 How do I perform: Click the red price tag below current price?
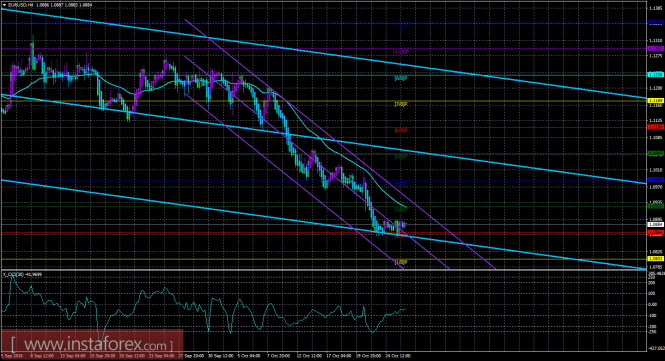656,232
